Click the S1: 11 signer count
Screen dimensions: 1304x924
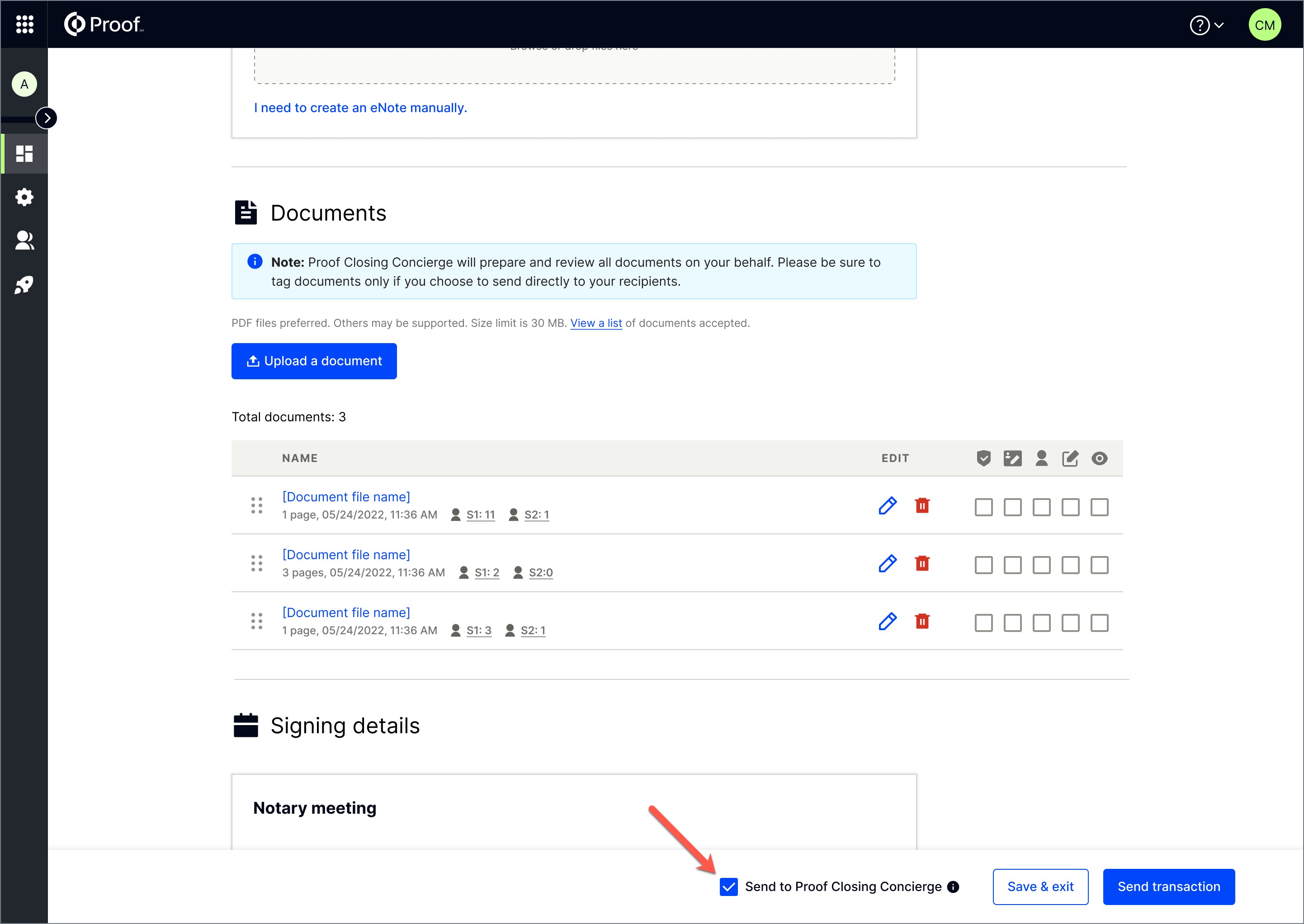coord(481,515)
